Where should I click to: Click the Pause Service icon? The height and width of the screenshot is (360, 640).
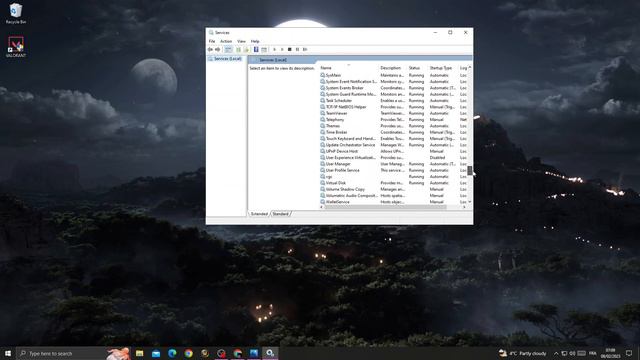tap(297, 49)
